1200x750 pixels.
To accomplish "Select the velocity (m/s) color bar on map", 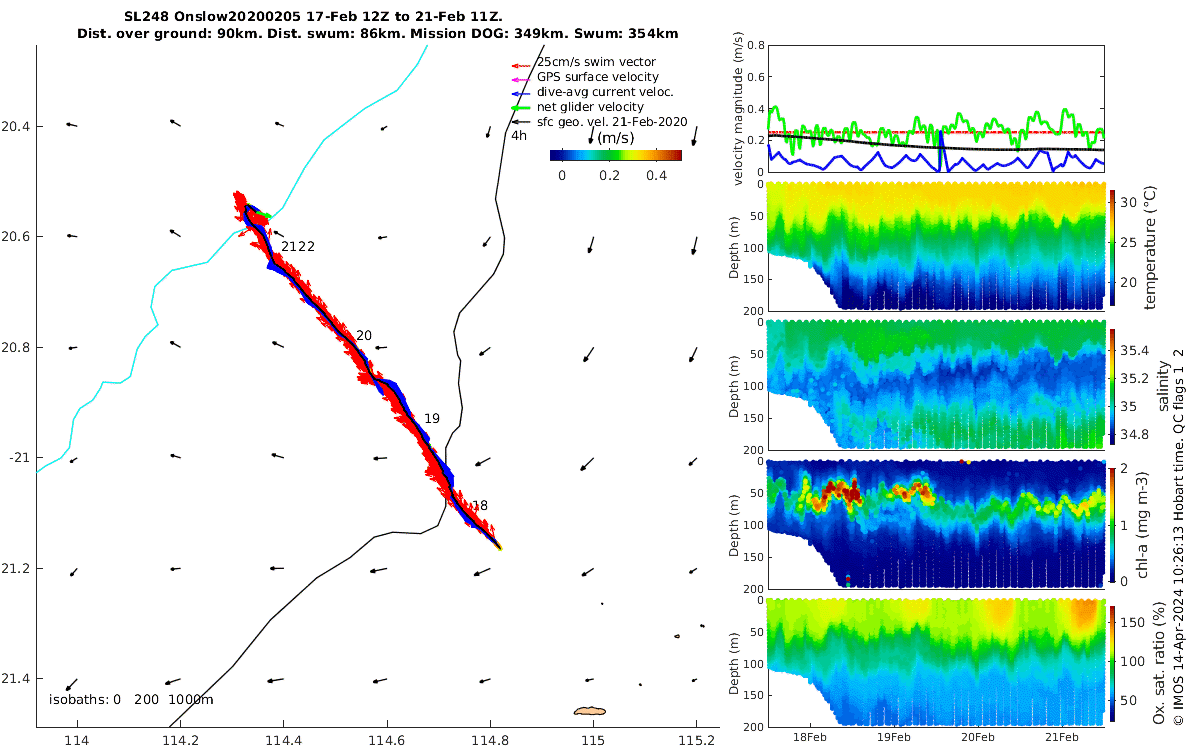I will [x=616, y=155].
